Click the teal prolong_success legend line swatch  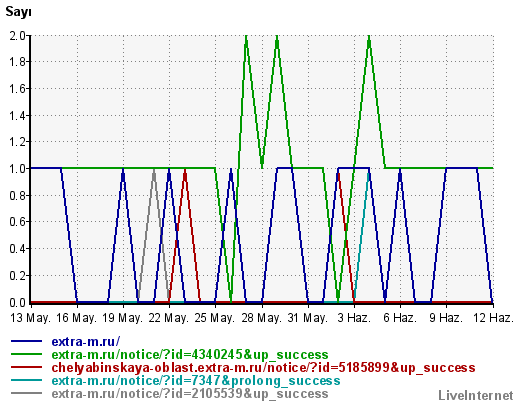tap(27, 380)
